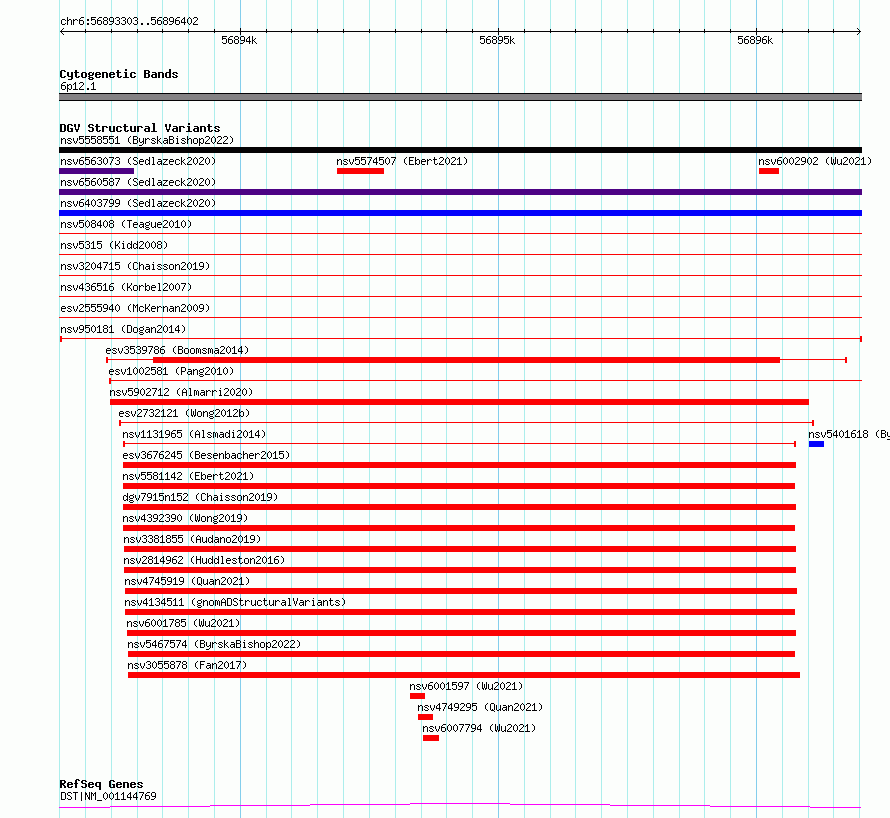Click nsv1131965 (Alsmadi2014) label
The height and width of the screenshot is (818, 890).
[194, 434]
